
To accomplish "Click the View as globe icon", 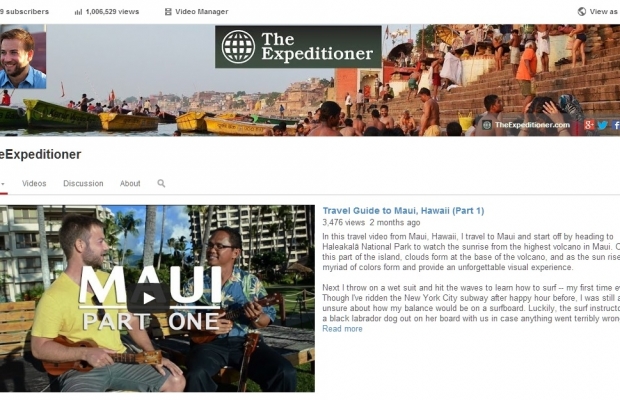I will pyautogui.click(x=582, y=12).
